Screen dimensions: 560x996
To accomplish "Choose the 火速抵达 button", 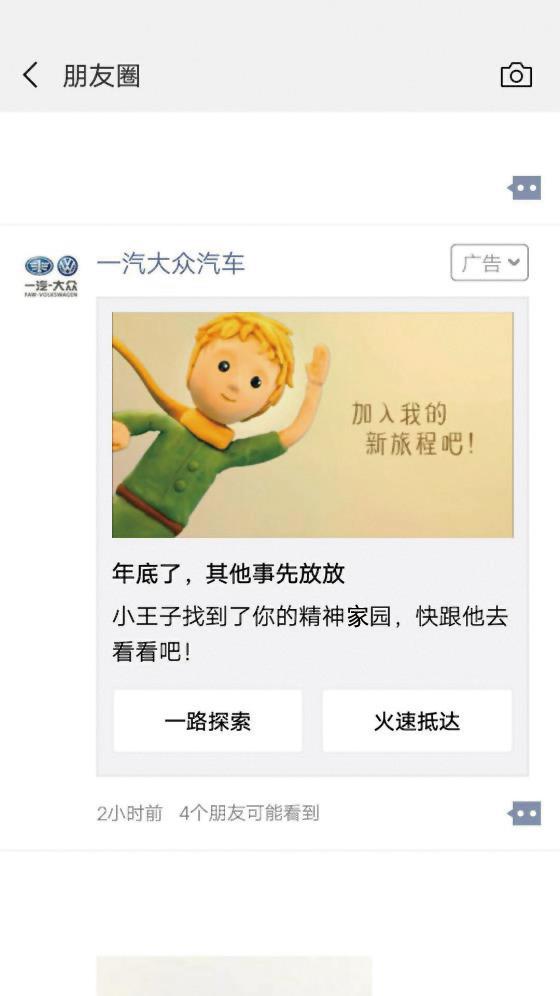I will coord(417,721).
